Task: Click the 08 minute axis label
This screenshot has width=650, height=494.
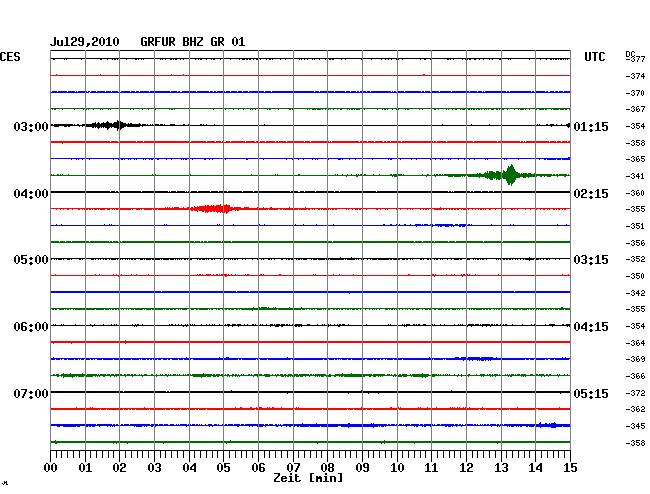Action: point(327,468)
